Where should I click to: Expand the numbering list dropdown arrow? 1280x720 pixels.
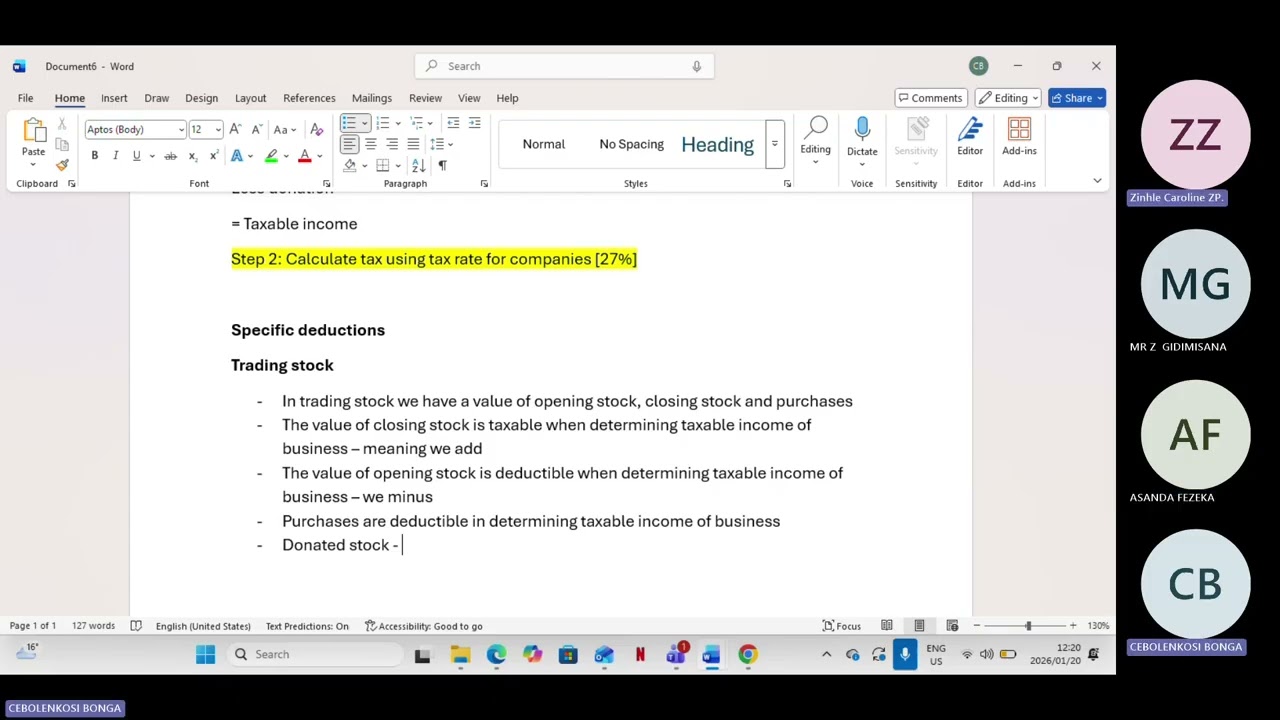(397, 123)
